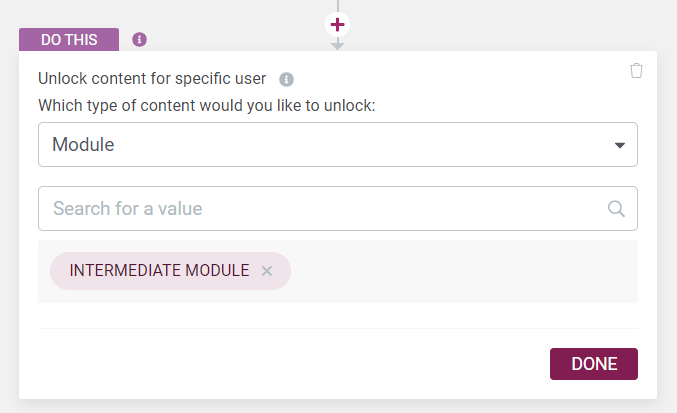Screen dimensions: 677x413
Task: Click the magnifier search icon
Action: [x=616, y=209]
